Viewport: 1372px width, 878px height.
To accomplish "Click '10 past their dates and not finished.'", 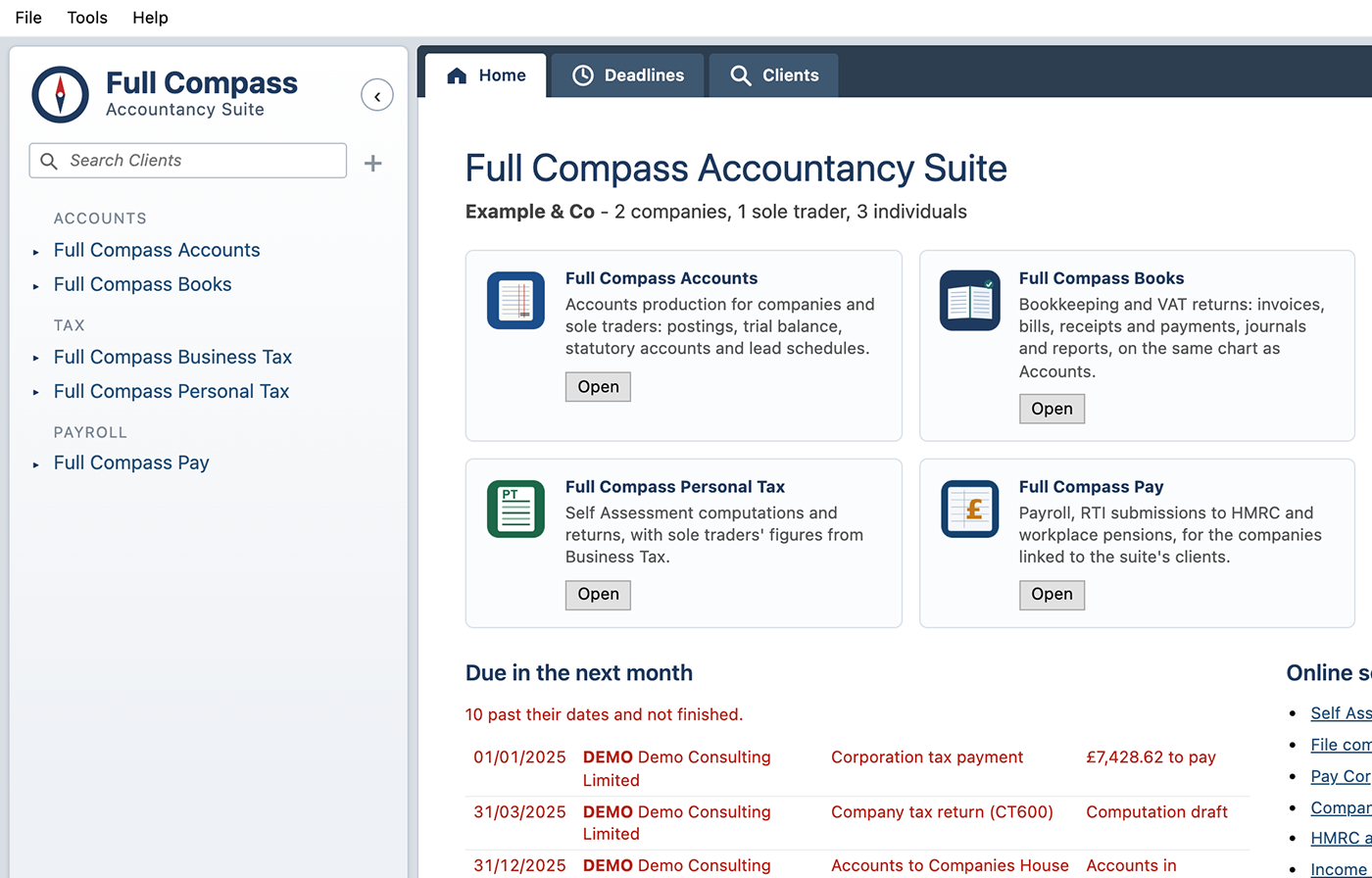I will pyautogui.click(x=604, y=715).
